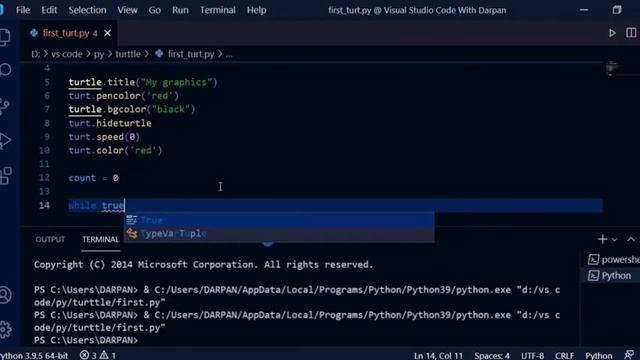Choose the TypeVarTuple autocomplete suggestion

279,234
